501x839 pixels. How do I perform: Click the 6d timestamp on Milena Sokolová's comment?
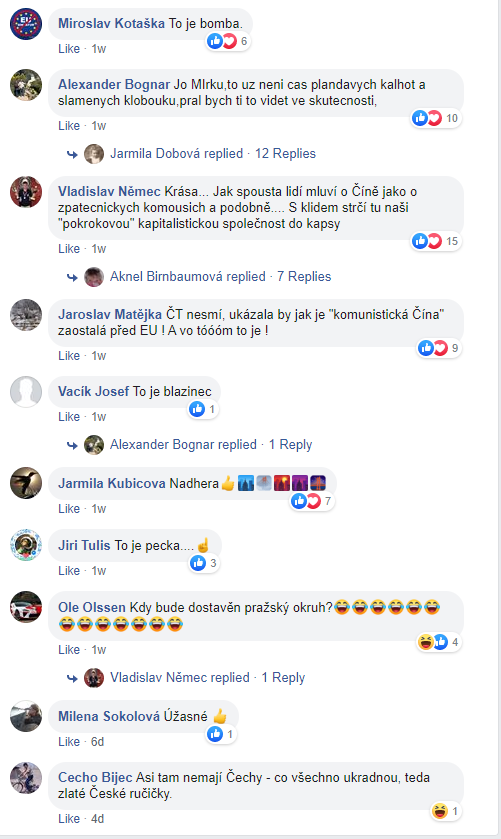[97, 742]
